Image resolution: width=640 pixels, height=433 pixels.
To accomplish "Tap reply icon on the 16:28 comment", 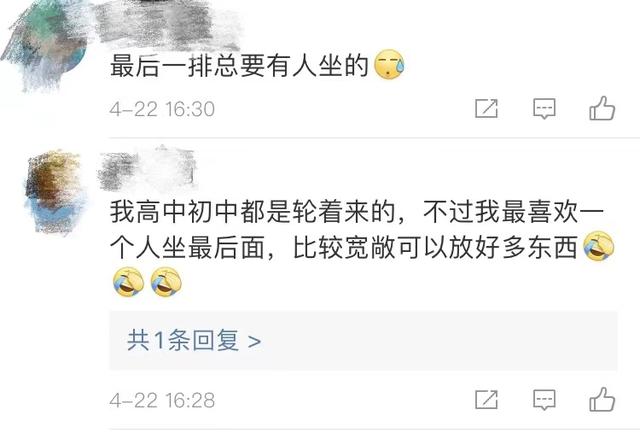I will [544, 400].
